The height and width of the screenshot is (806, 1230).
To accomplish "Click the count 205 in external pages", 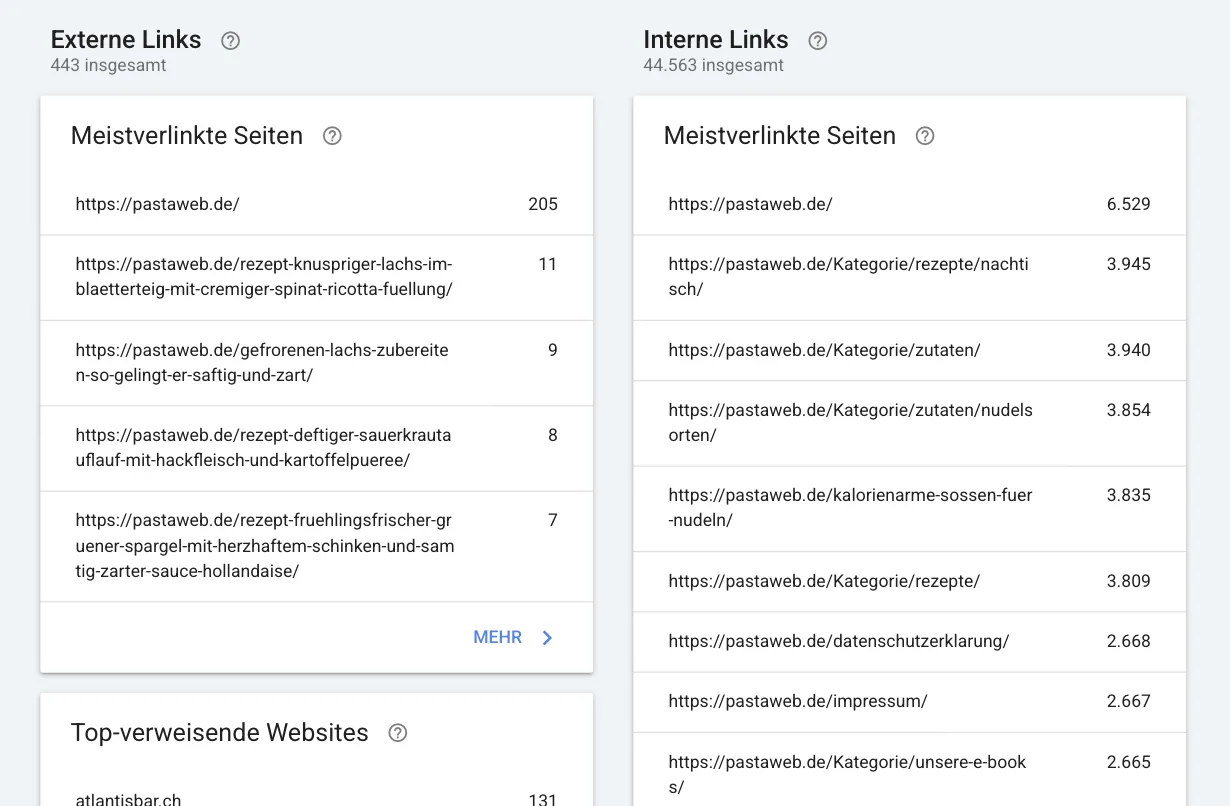I will click(543, 204).
